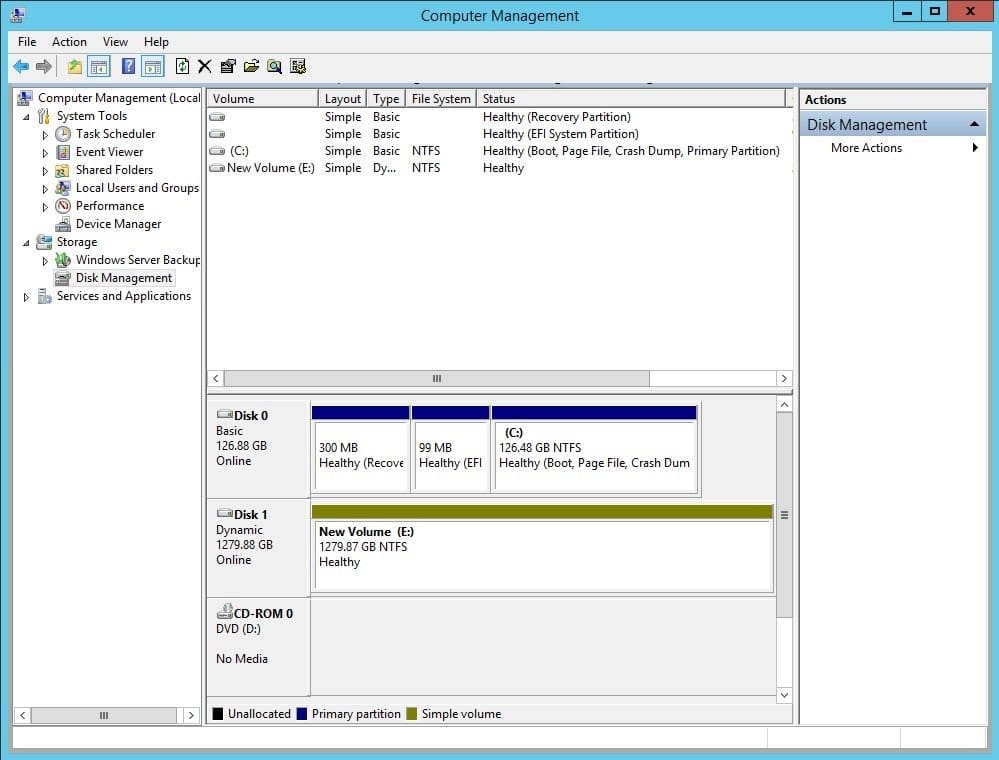
Task: Click the CD-ROM 0 drive icon
Action: (x=224, y=612)
